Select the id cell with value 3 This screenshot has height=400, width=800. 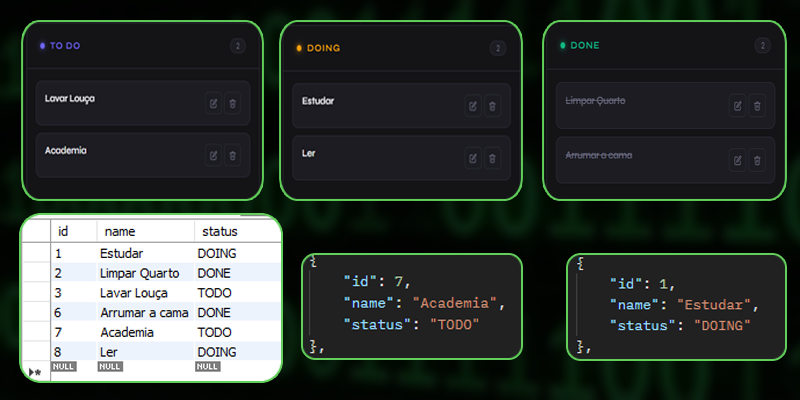[73, 293]
